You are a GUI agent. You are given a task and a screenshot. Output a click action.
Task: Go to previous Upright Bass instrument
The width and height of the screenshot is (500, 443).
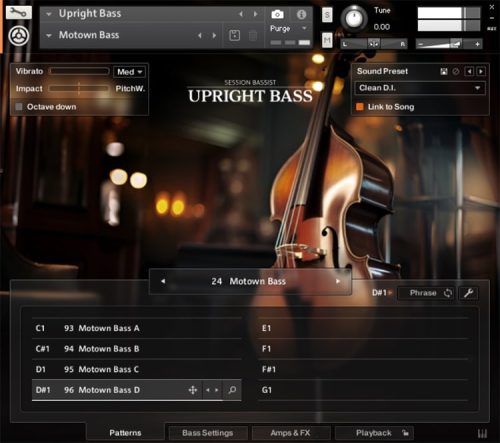pos(241,14)
